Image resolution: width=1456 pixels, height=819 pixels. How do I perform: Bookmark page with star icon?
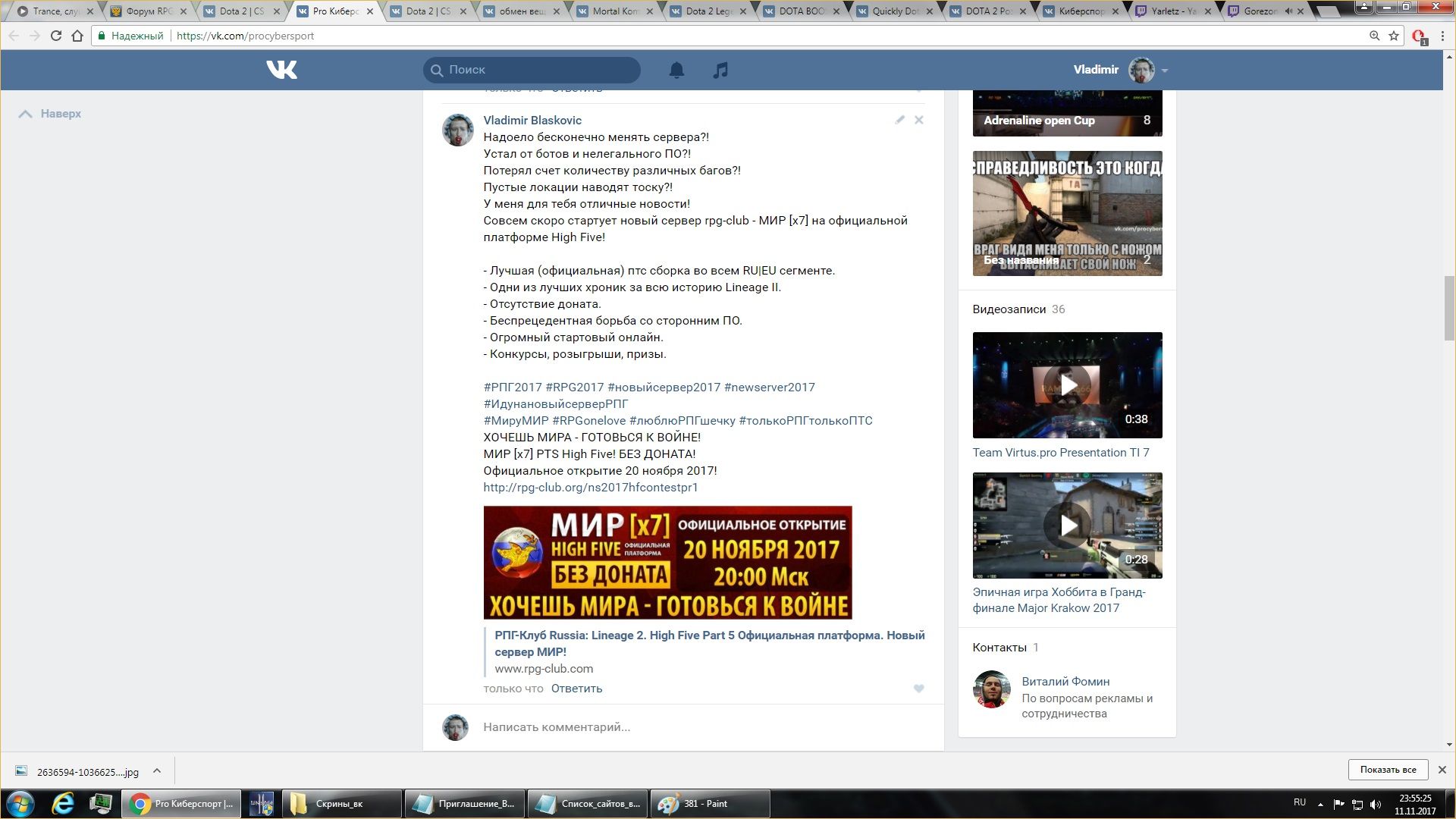[x=1394, y=36]
